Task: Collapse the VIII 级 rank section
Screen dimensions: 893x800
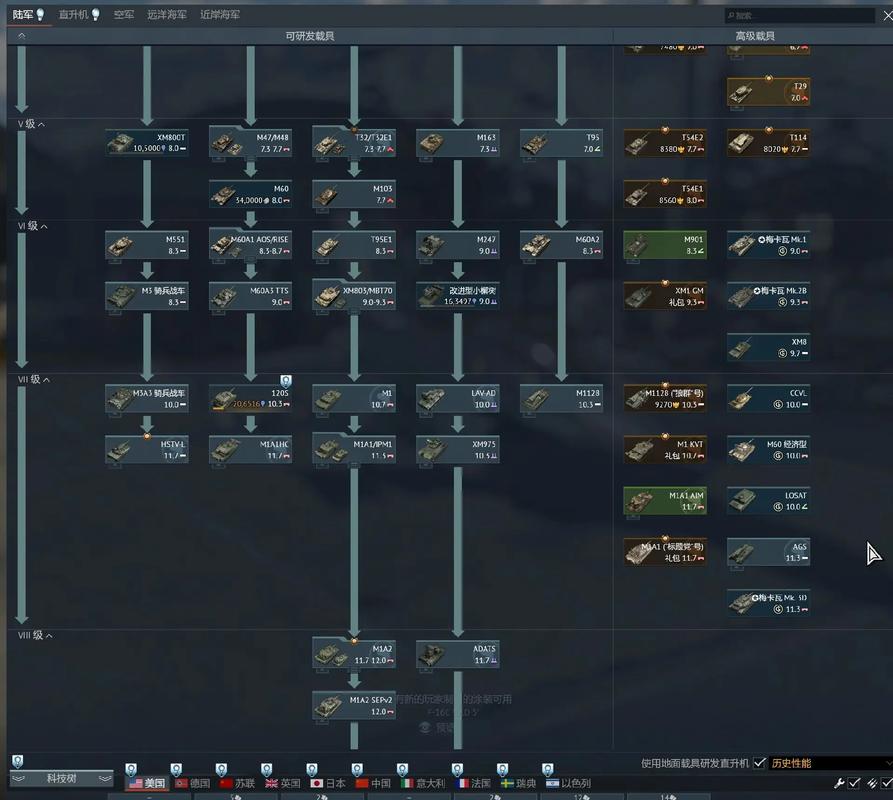Action: (35, 635)
